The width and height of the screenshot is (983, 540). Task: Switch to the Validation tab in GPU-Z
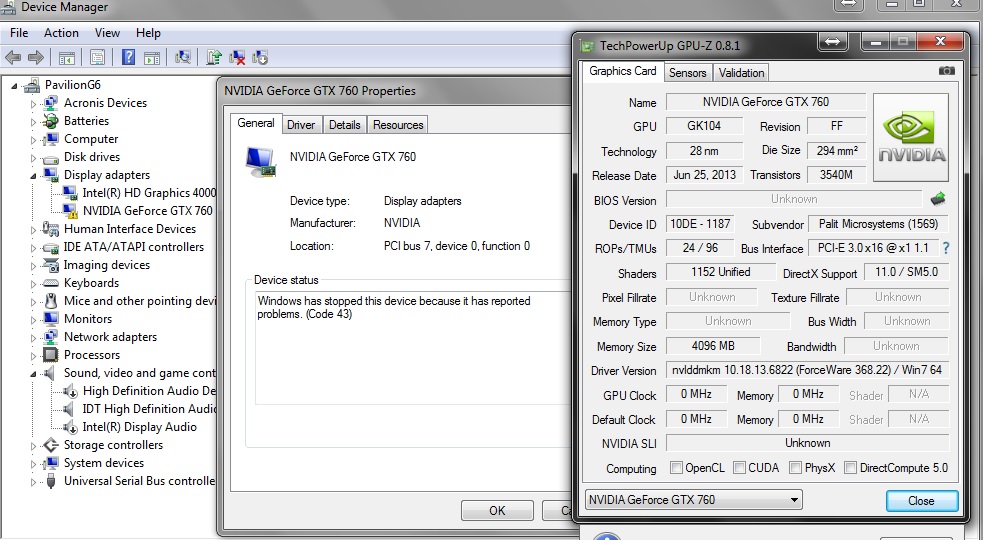[741, 73]
